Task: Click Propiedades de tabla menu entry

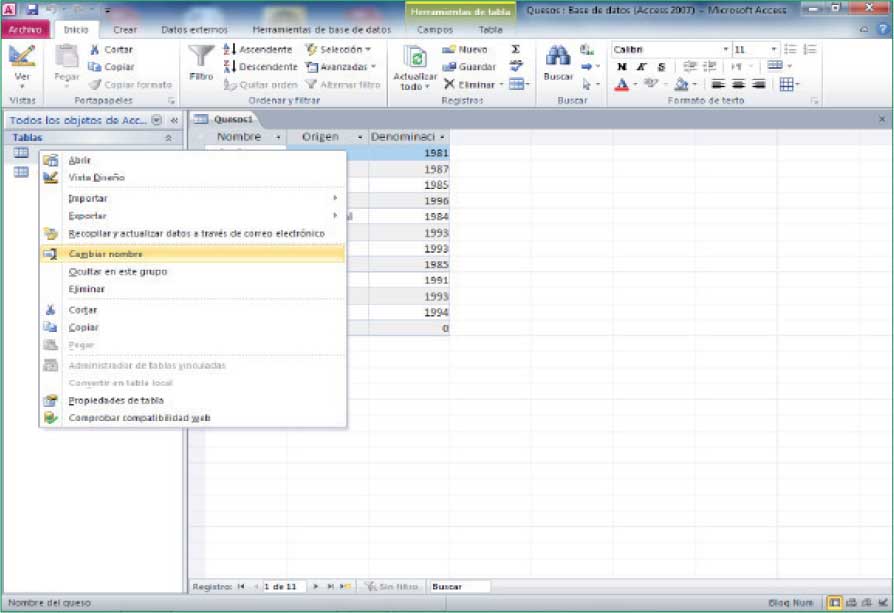Action: click(x=115, y=400)
